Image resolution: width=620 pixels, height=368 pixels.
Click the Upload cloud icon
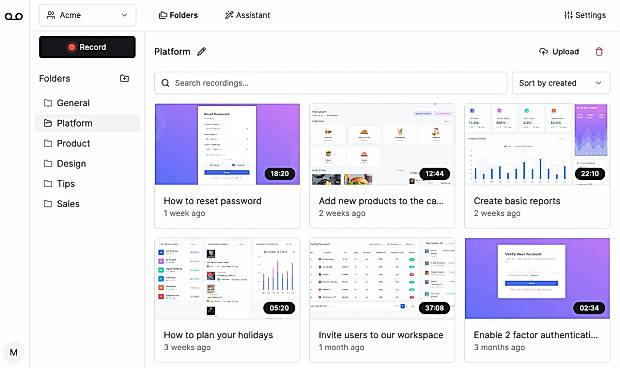click(x=543, y=51)
